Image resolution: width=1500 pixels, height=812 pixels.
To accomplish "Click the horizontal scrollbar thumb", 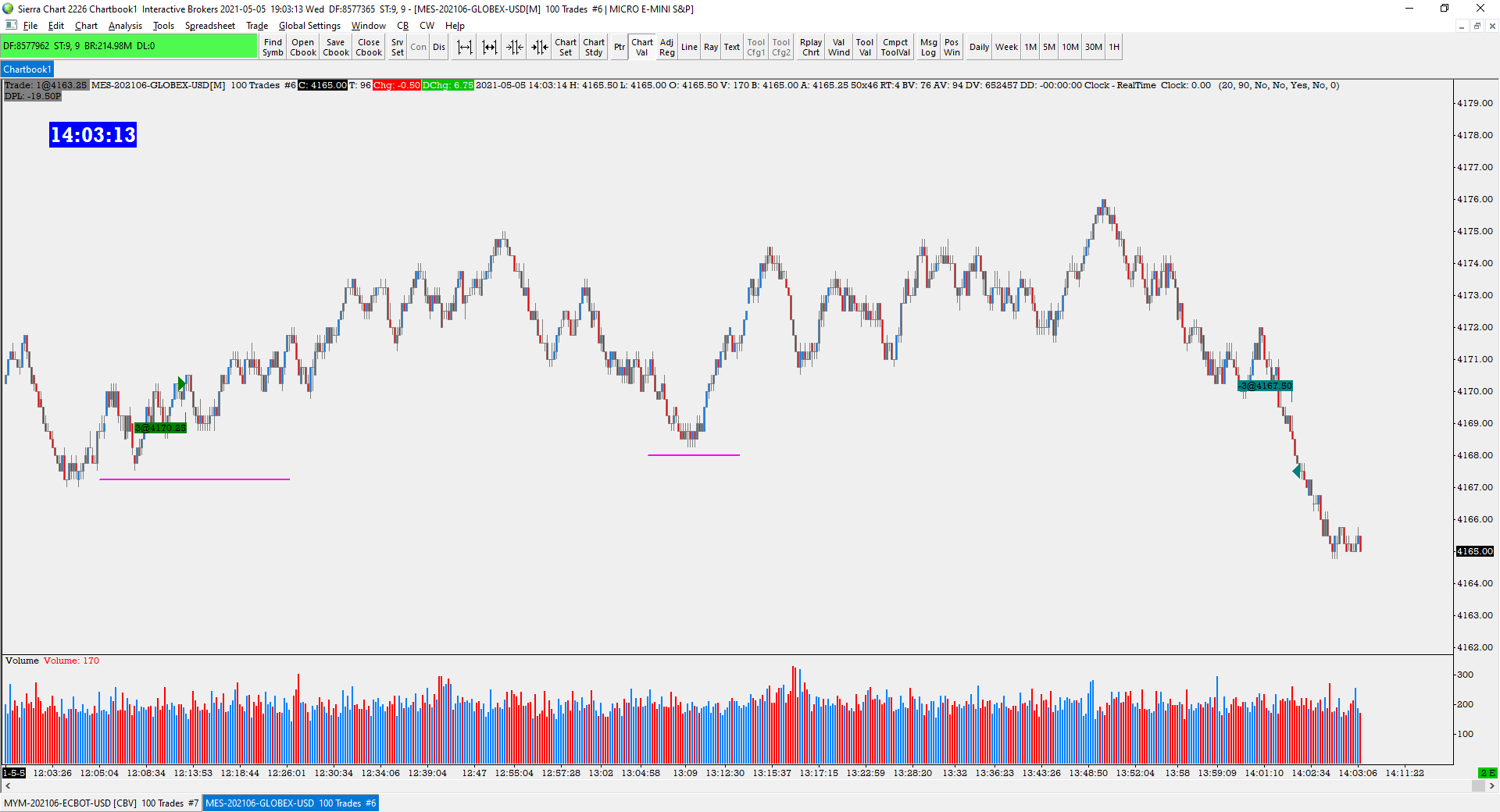I will click(x=1477, y=786).
